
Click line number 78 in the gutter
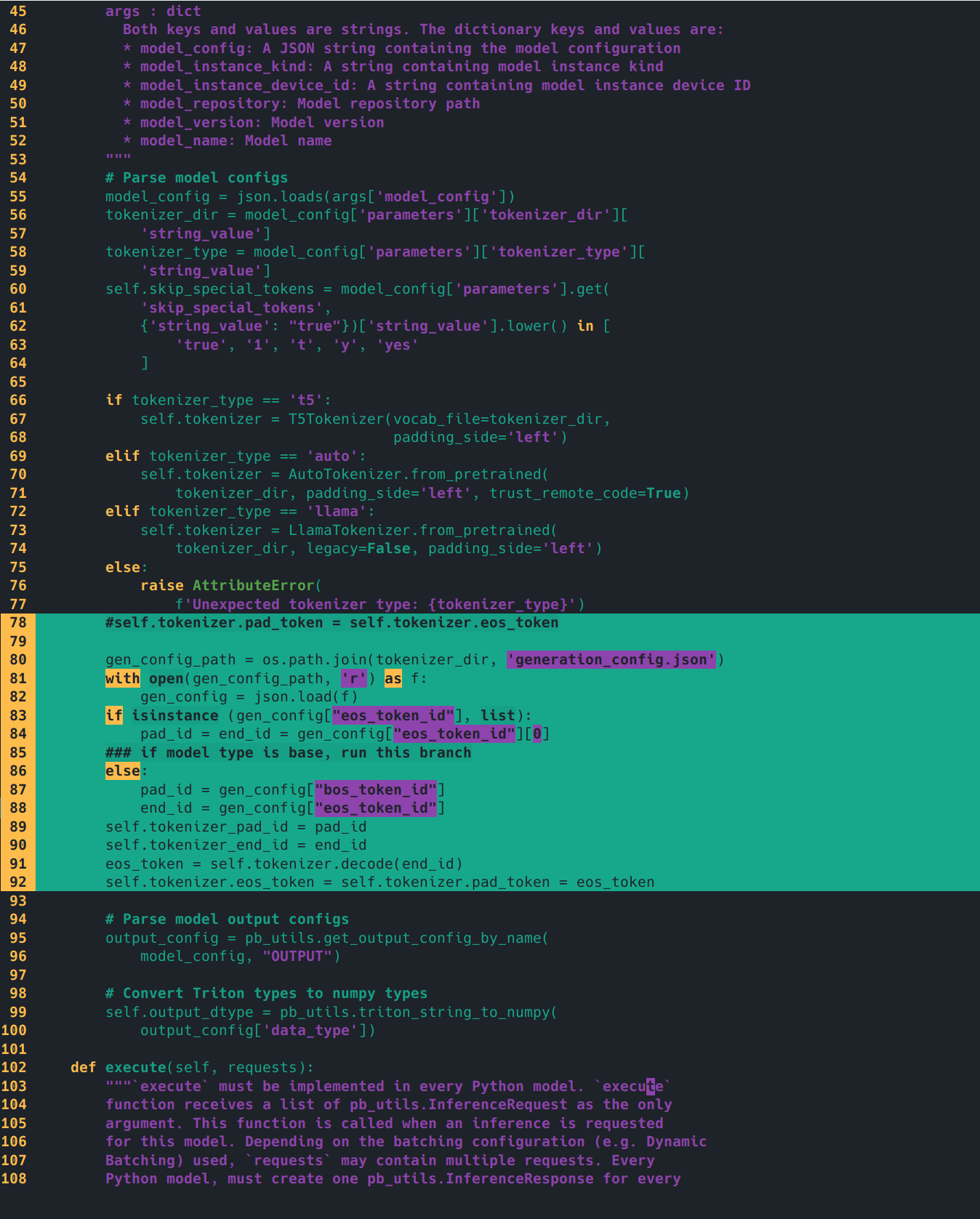(18, 623)
